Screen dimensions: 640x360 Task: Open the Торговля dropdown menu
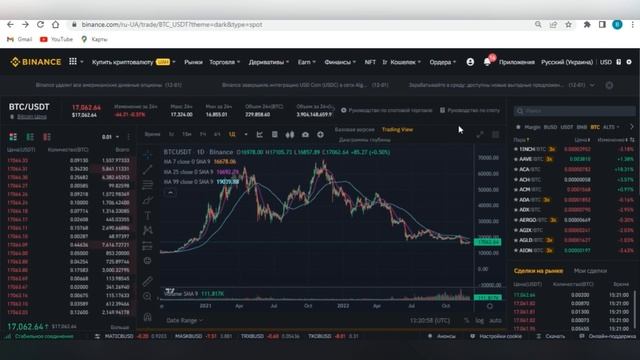pyautogui.click(x=224, y=62)
